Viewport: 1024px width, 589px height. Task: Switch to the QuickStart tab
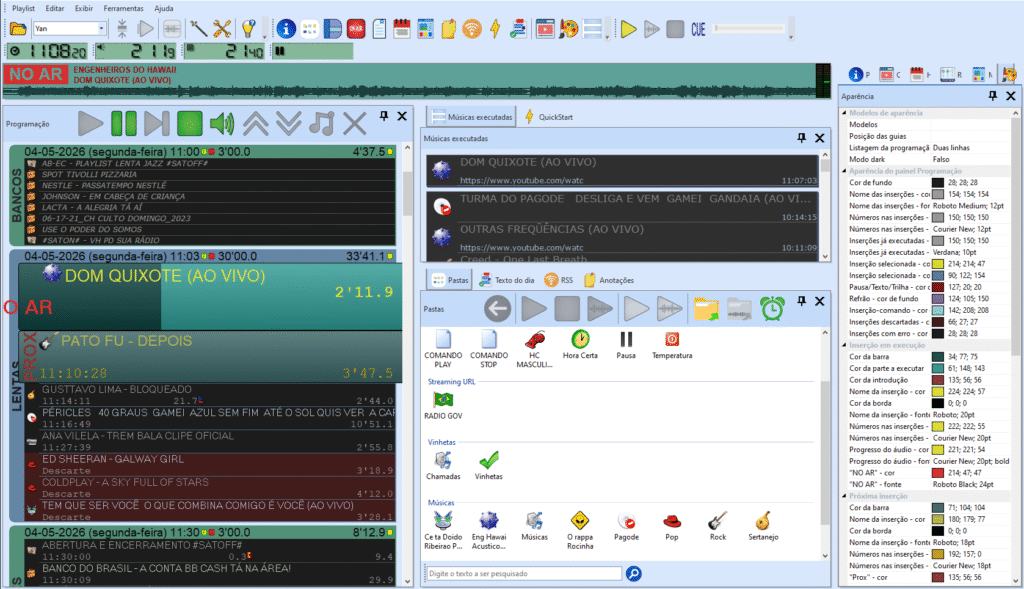(549, 117)
